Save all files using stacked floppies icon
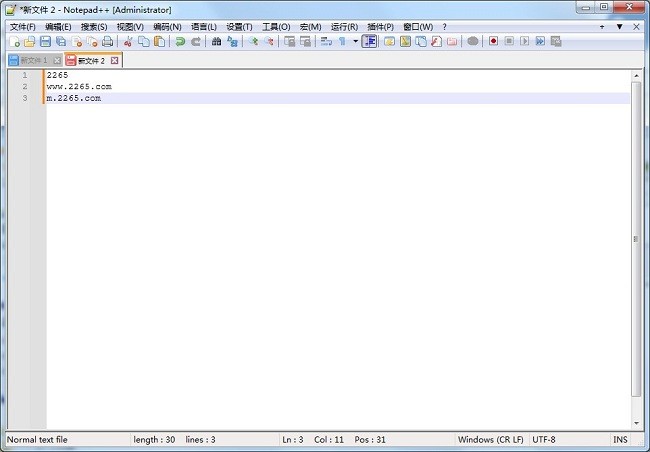The image size is (650, 452). click(x=61, y=41)
